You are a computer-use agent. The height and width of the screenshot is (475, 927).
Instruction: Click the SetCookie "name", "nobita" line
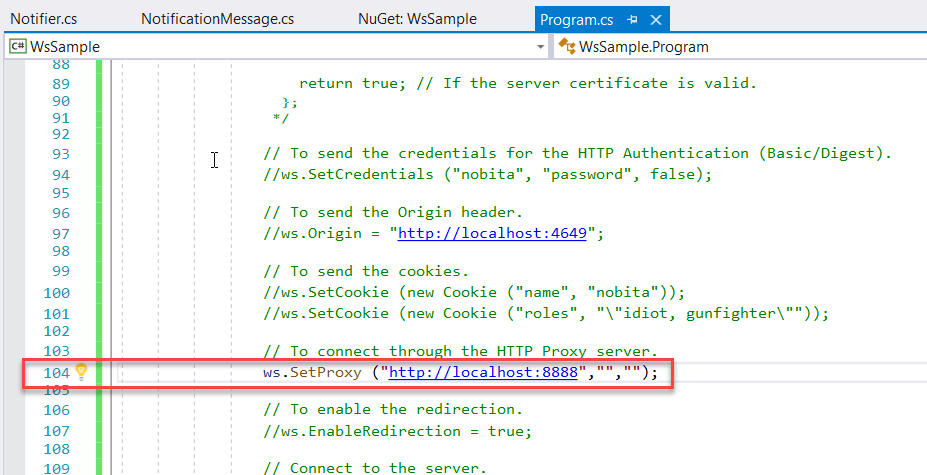(474, 292)
